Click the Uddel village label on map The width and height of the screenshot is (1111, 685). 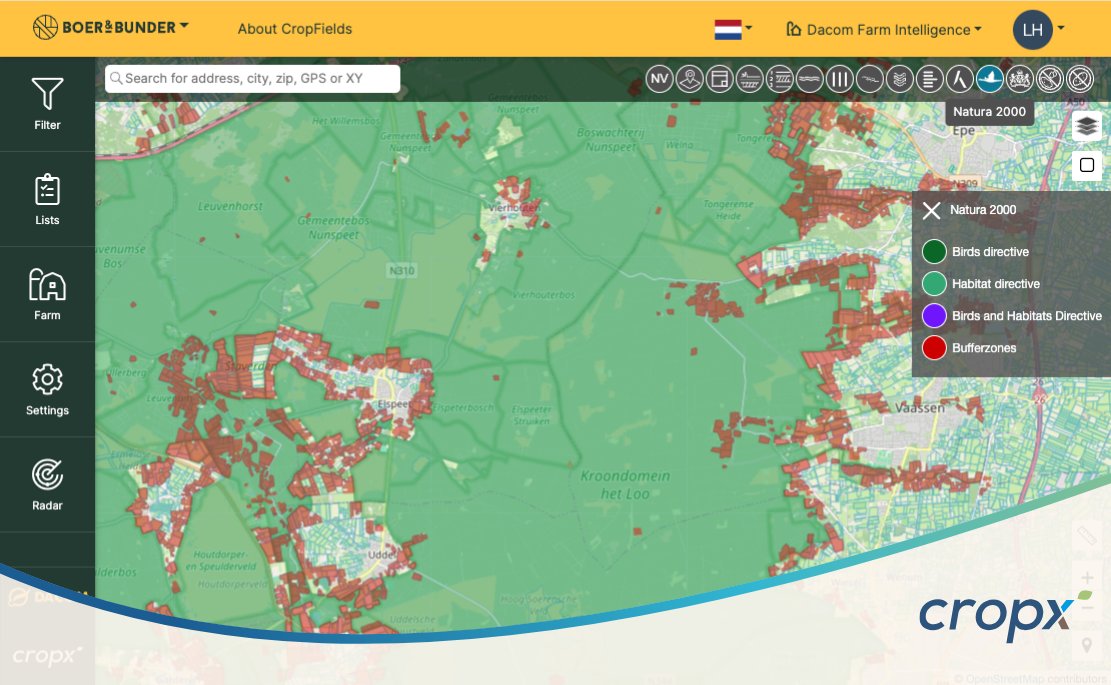click(x=381, y=555)
